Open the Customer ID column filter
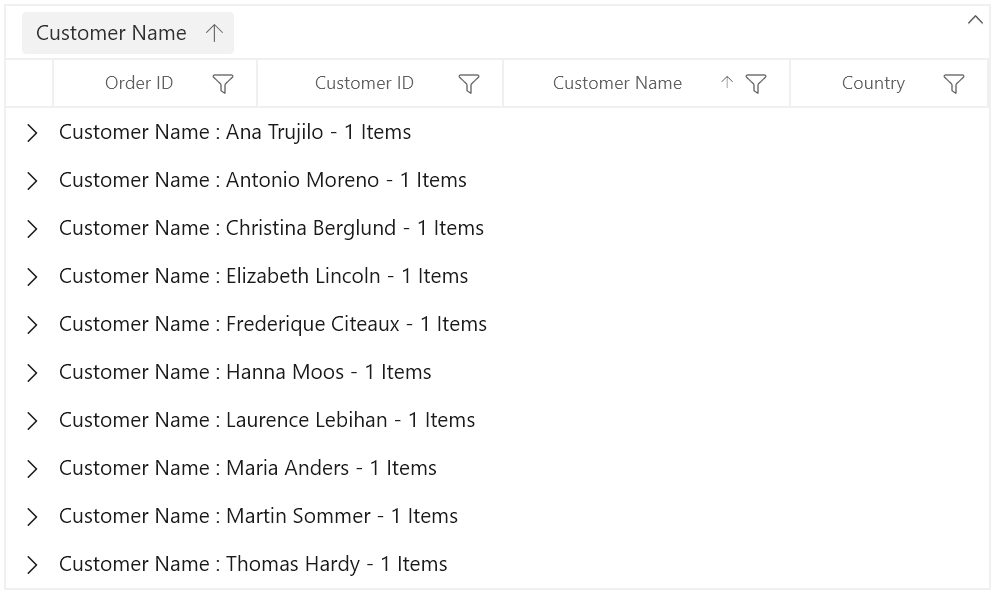995x594 pixels. tap(468, 84)
